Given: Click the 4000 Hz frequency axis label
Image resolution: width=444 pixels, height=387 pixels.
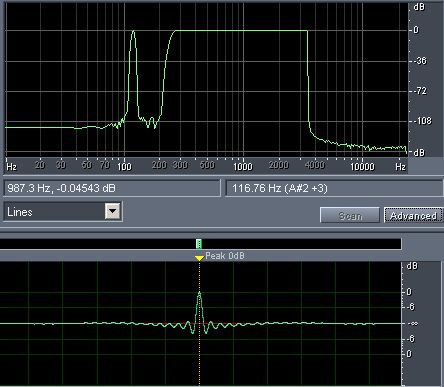Looking at the screenshot, I should 315,165.
